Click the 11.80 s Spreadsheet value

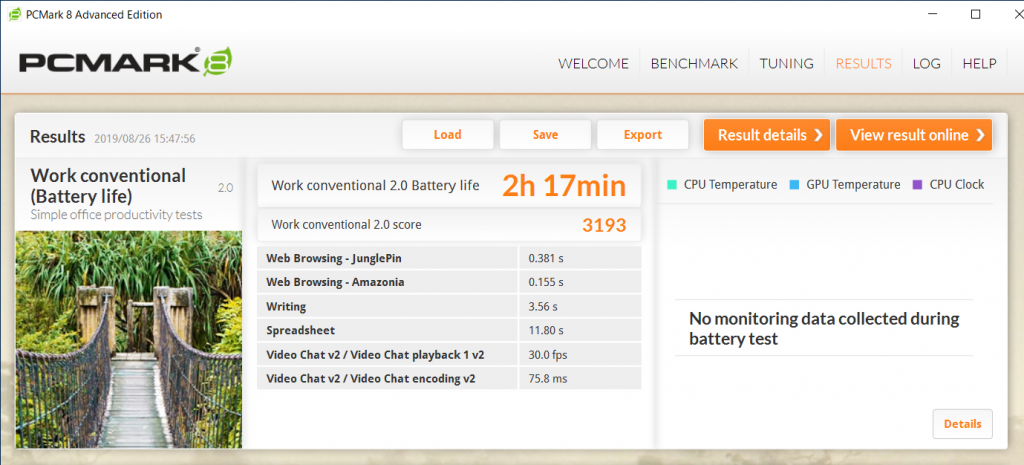point(545,330)
